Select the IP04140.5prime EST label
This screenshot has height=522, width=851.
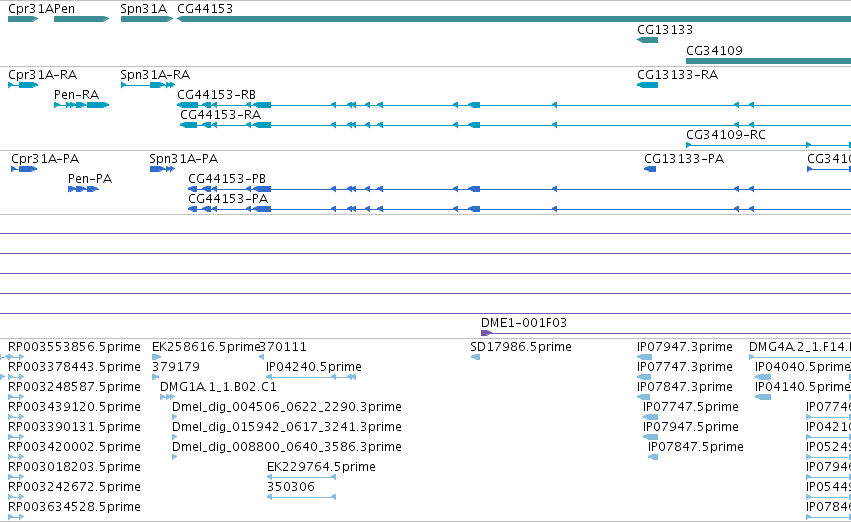(802, 387)
